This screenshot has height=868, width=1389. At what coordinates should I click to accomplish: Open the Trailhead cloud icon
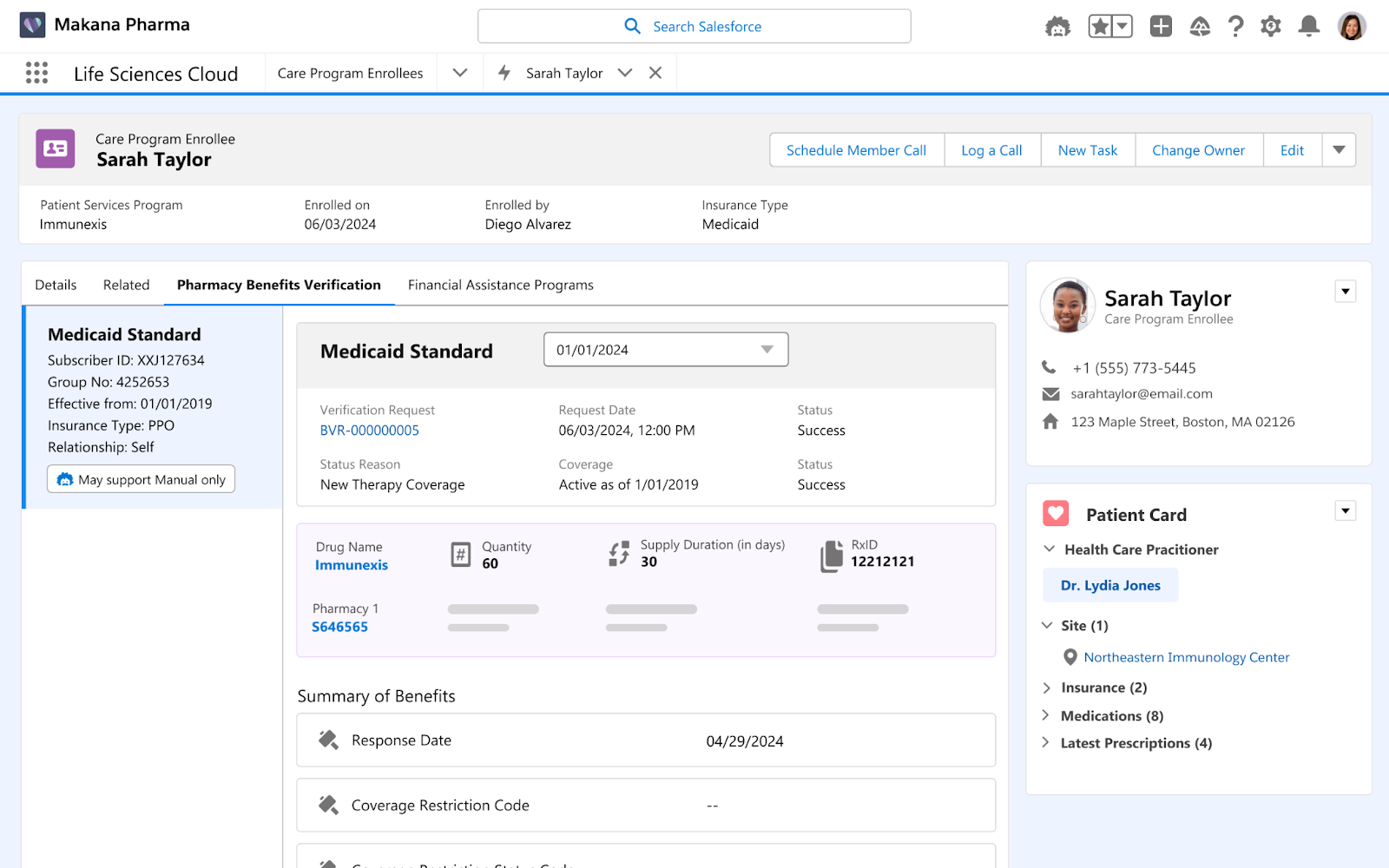1200,27
